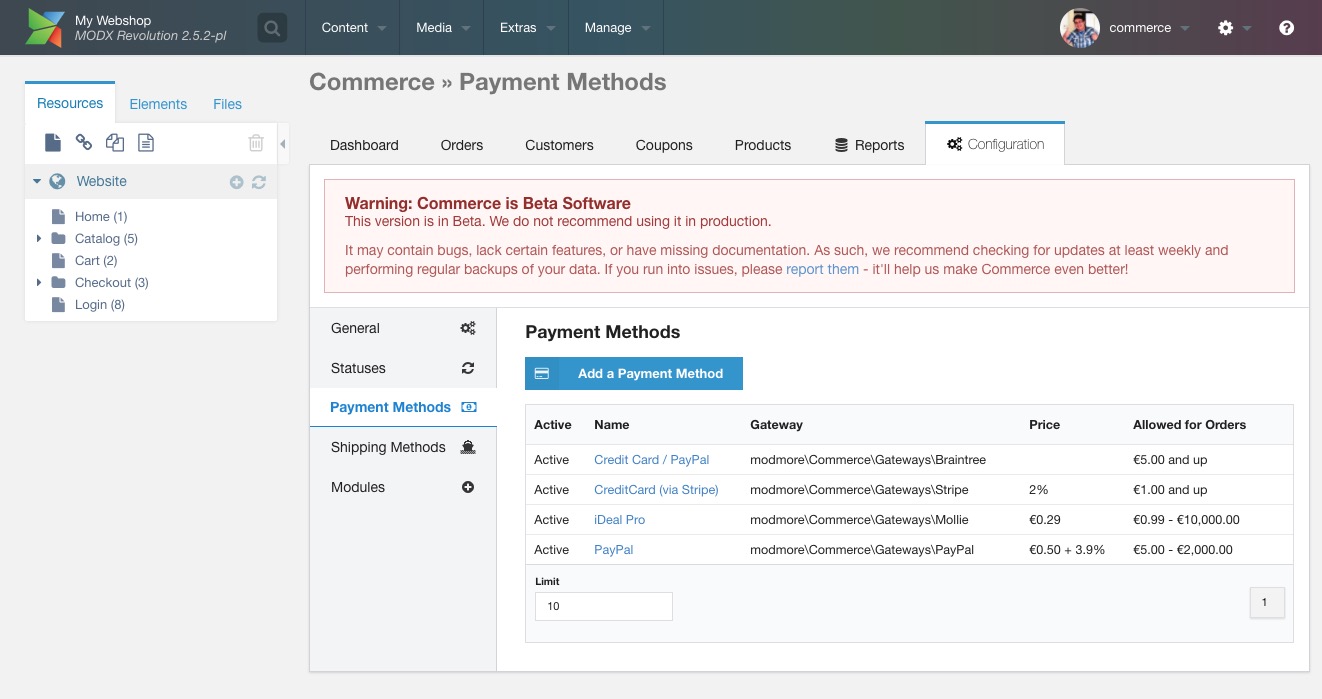The width and height of the screenshot is (1322, 699).
Task: Click the €0.99 - €10,000.00 cell
Action: click(x=1186, y=520)
